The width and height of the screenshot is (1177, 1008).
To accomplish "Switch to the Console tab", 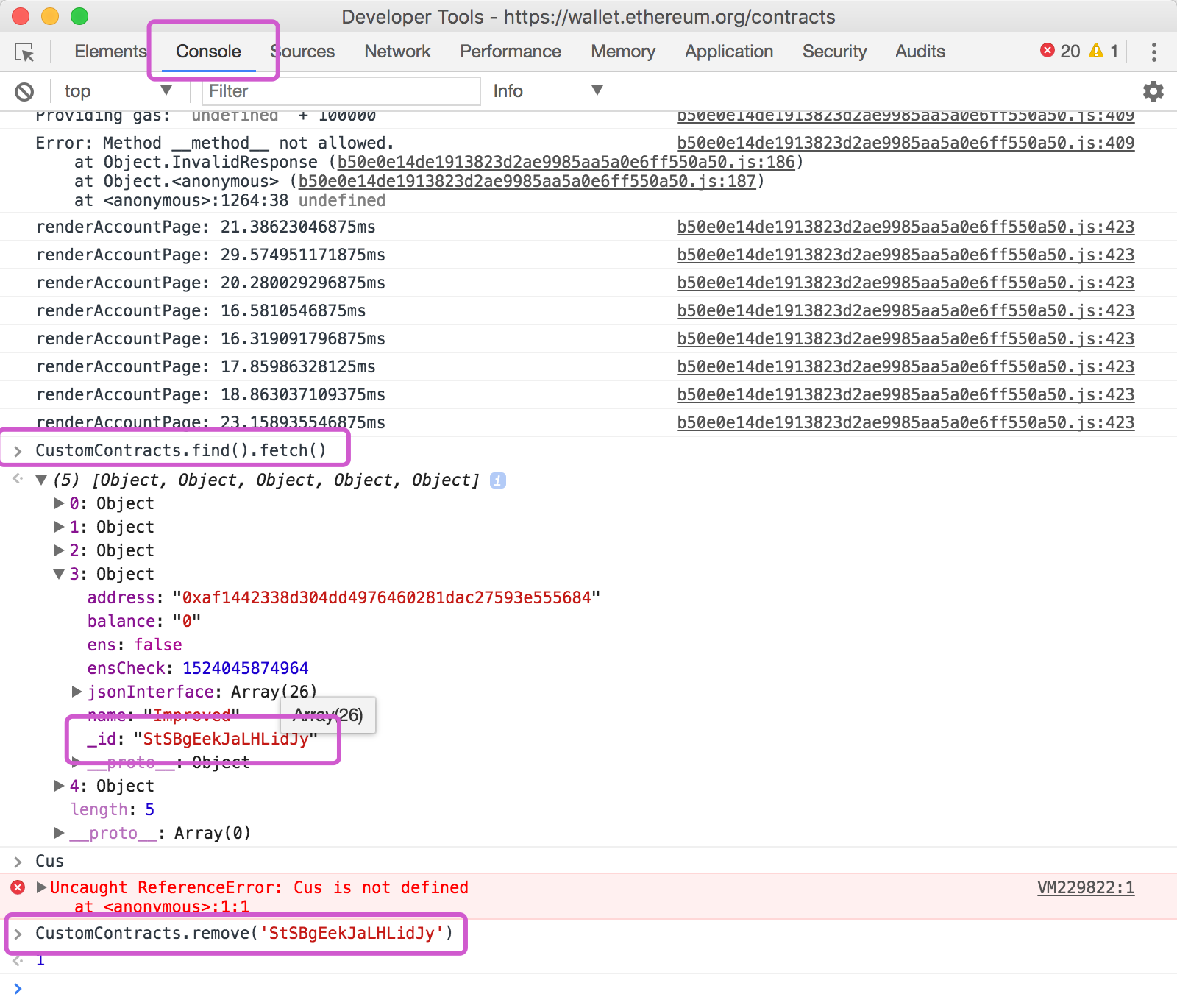I will (x=208, y=52).
